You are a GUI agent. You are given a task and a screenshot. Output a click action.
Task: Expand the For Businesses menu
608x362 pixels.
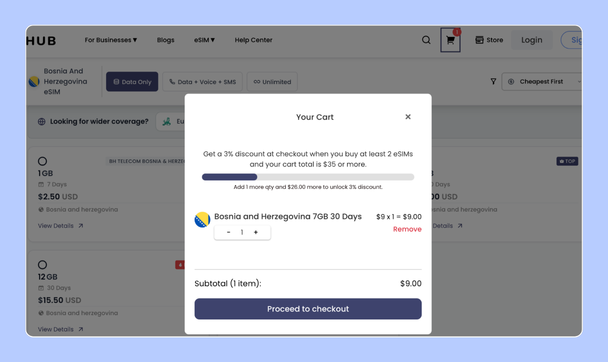click(111, 40)
